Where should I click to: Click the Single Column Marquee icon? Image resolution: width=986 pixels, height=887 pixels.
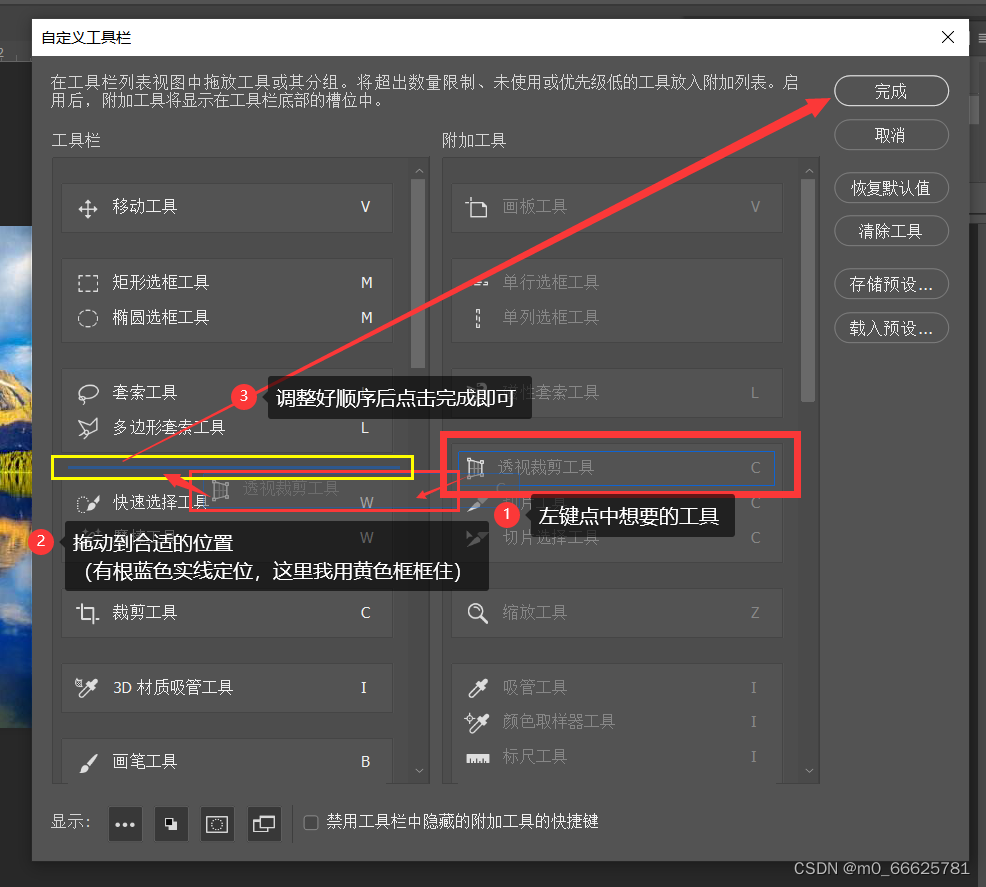click(478, 318)
